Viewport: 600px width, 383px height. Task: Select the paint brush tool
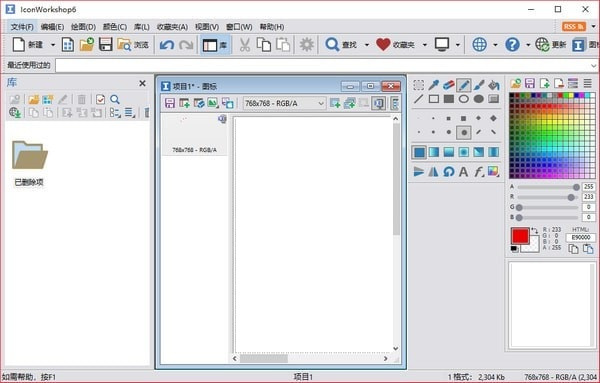479,85
